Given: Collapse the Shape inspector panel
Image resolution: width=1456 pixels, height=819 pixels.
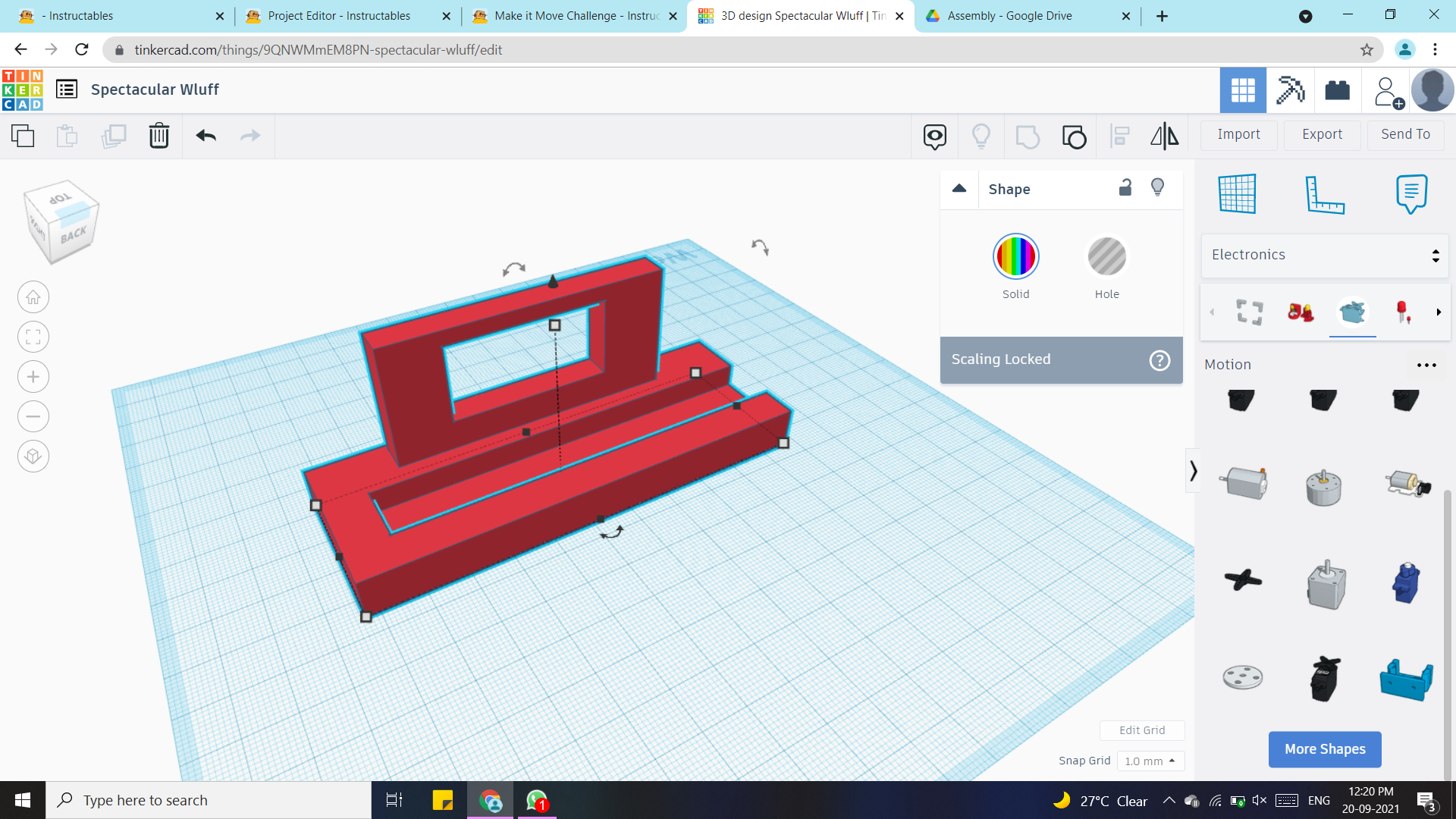Looking at the screenshot, I should [x=959, y=188].
